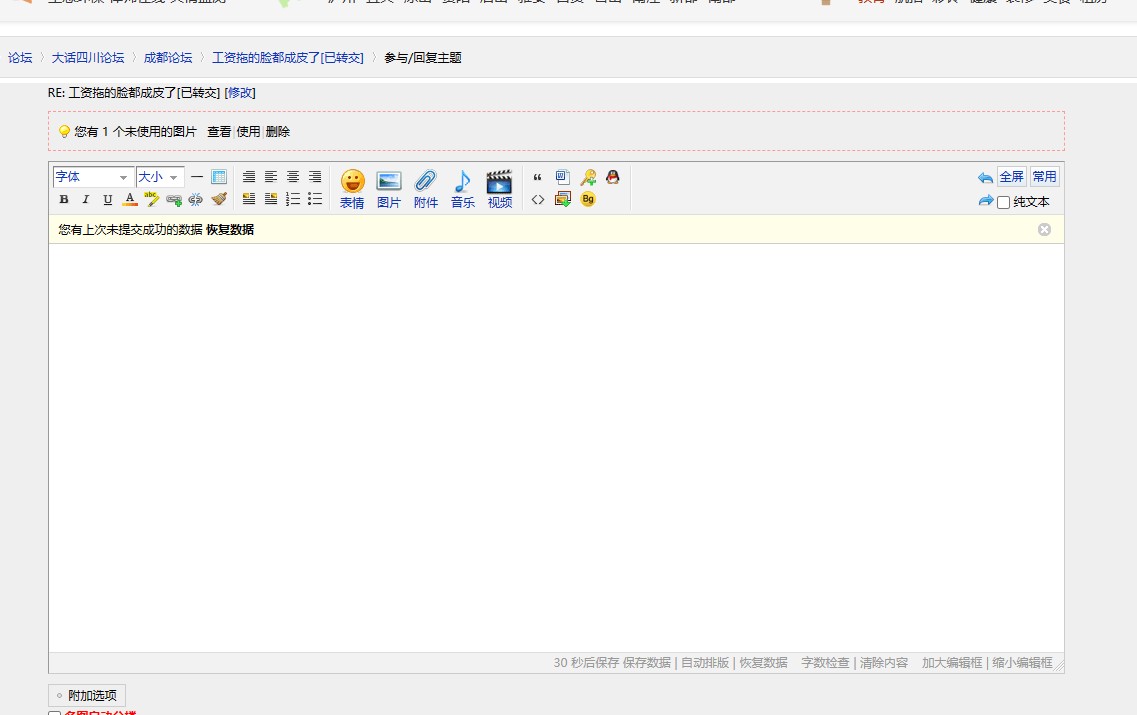Clear formatting with the brush icon
The image size is (1137, 715).
[219, 199]
